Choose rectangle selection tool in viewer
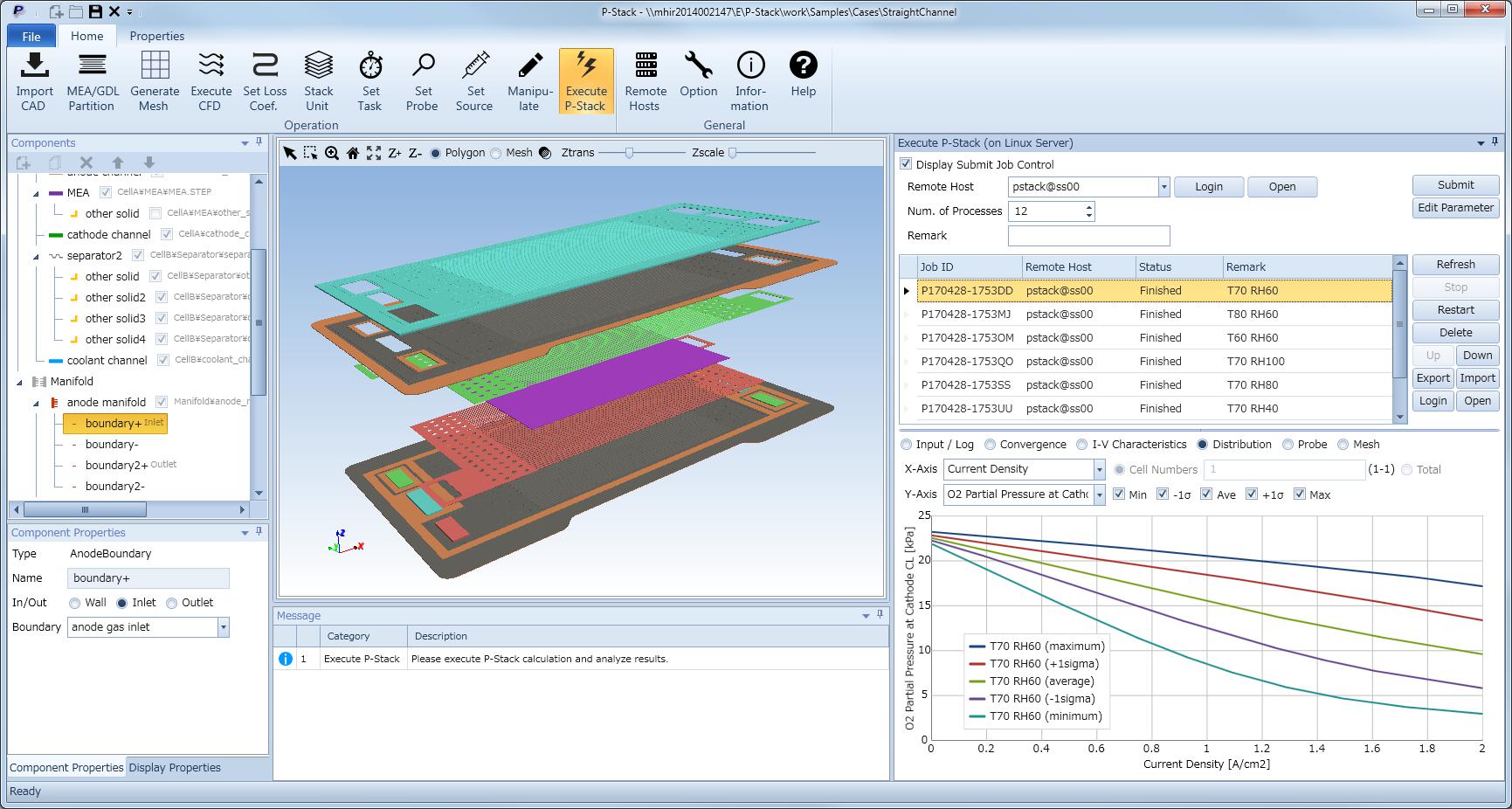Viewport: 1512px width, 809px height. 310,153
